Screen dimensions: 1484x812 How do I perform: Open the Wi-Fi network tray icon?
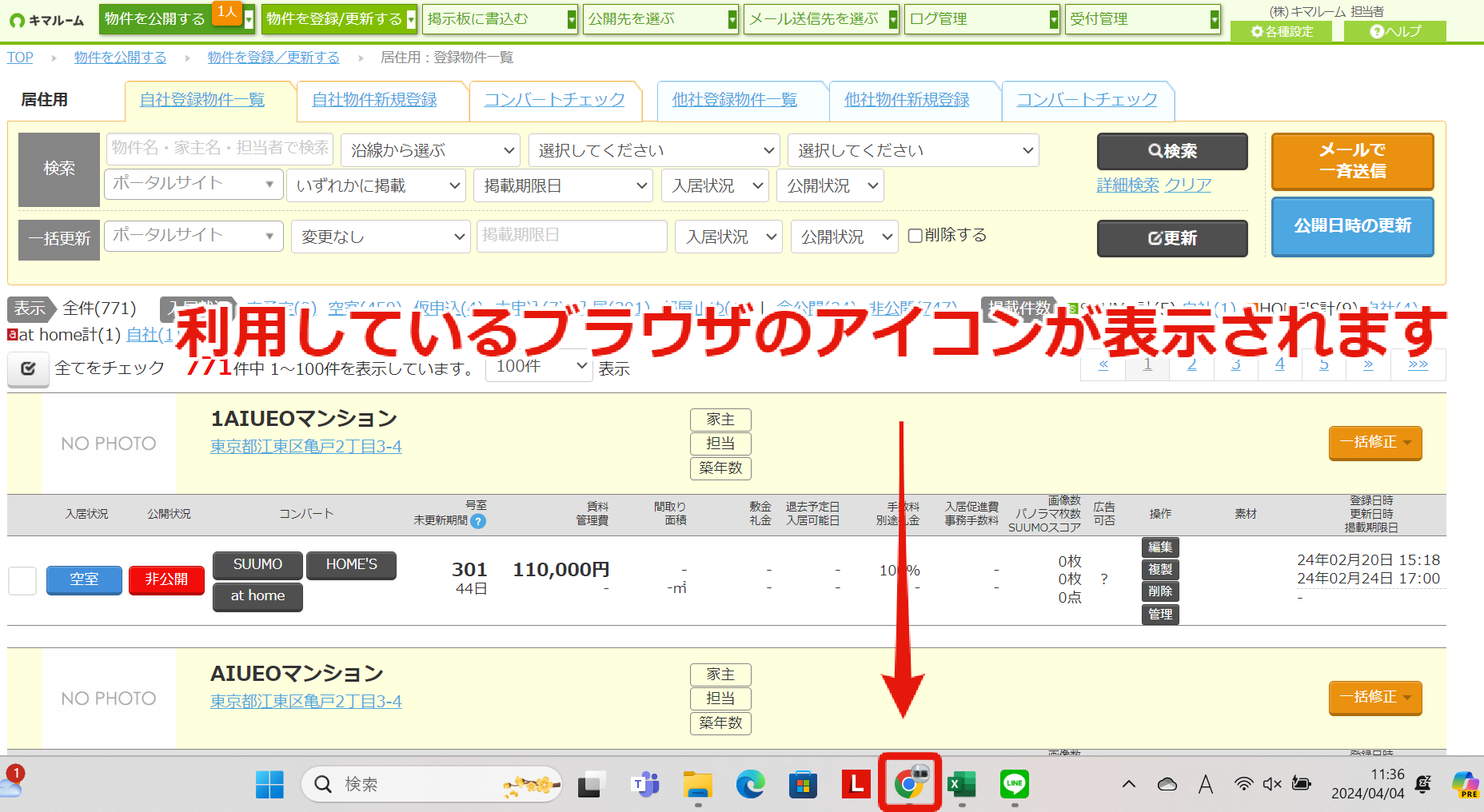click(1243, 785)
